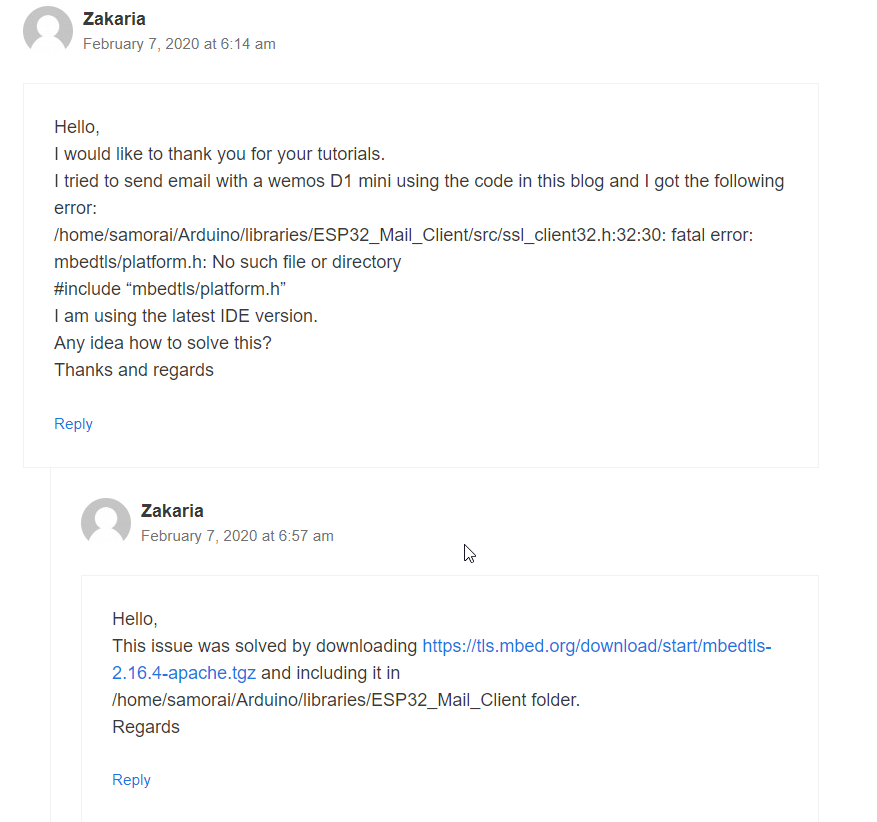Click the wemos D1 mini sentence
Image resolution: width=877 pixels, height=822 pixels.
pos(419,181)
